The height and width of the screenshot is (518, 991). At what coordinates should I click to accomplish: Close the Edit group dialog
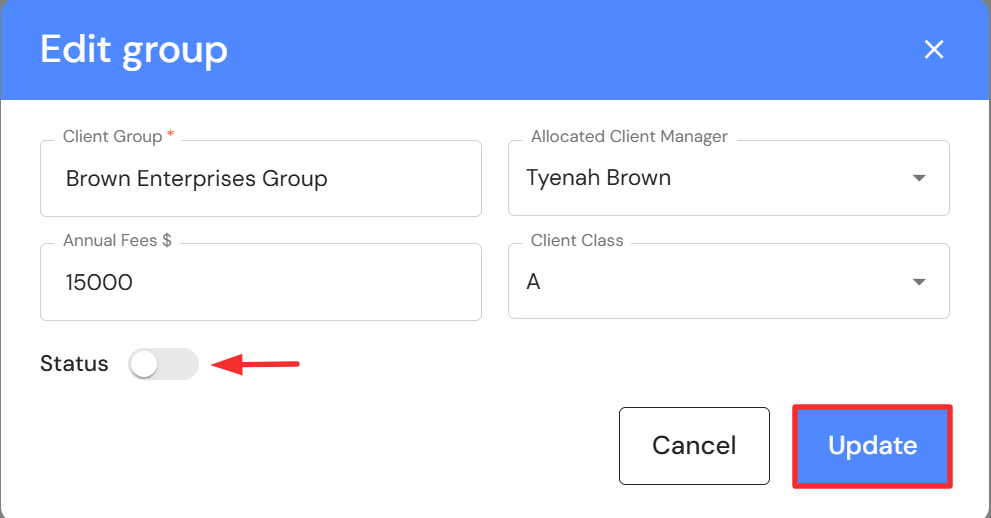934,50
